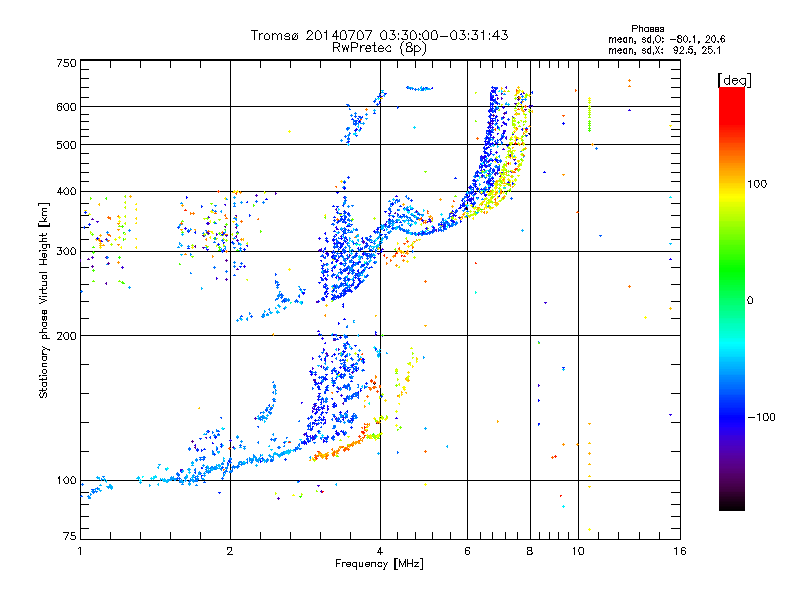Click the x-axis label "2"
Viewport: 800px width, 600px height.
pyautogui.click(x=230, y=551)
